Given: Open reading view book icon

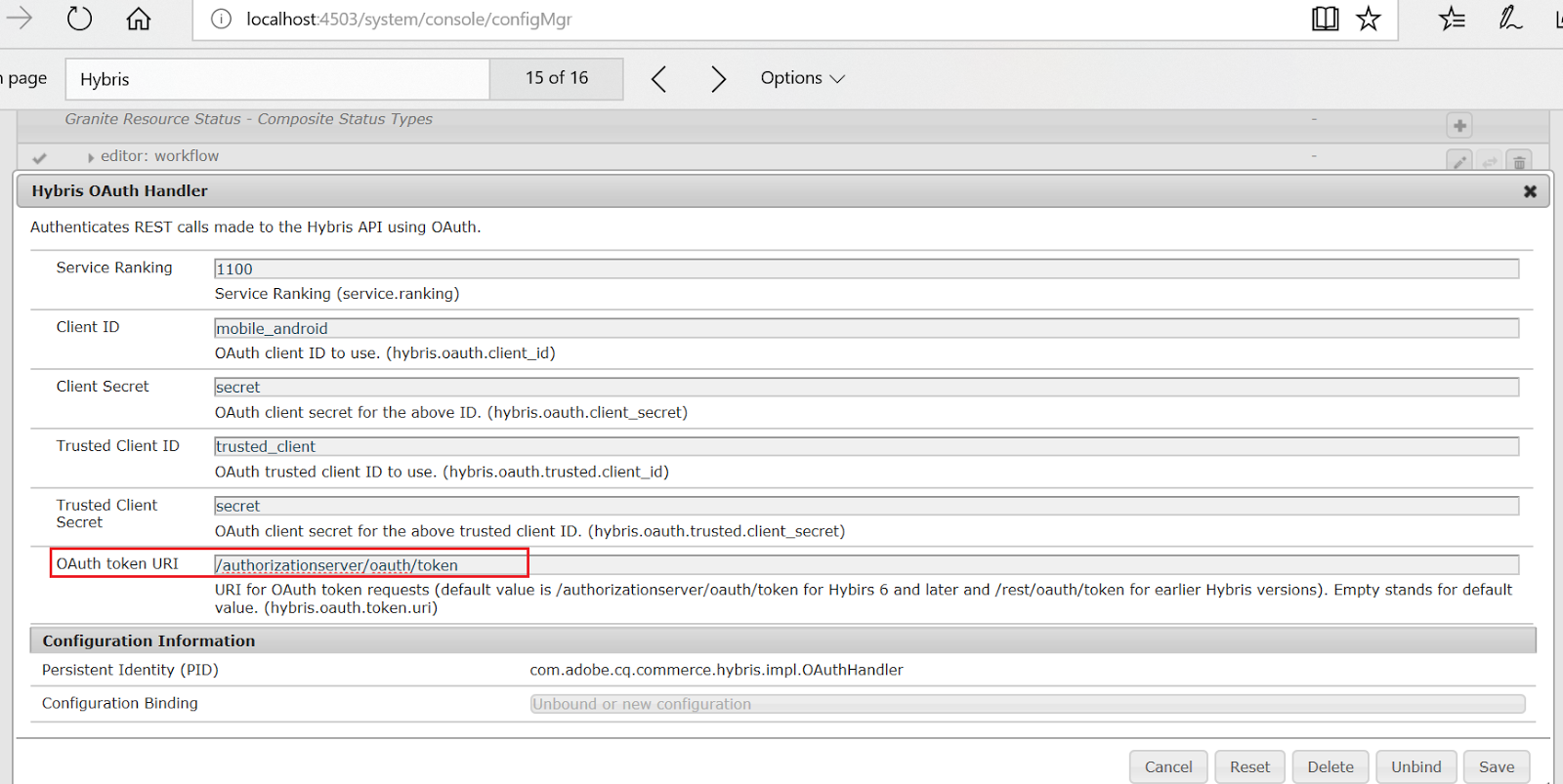Looking at the screenshot, I should pyautogui.click(x=1325, y=19).
